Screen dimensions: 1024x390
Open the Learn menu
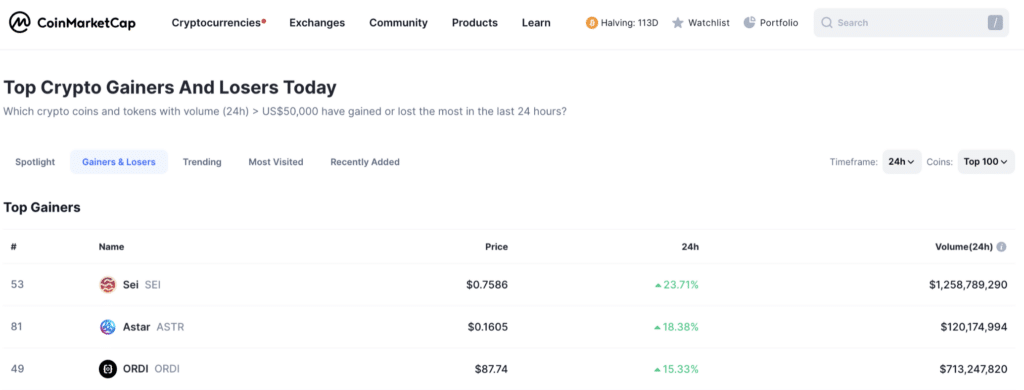[x=536, y=23]
